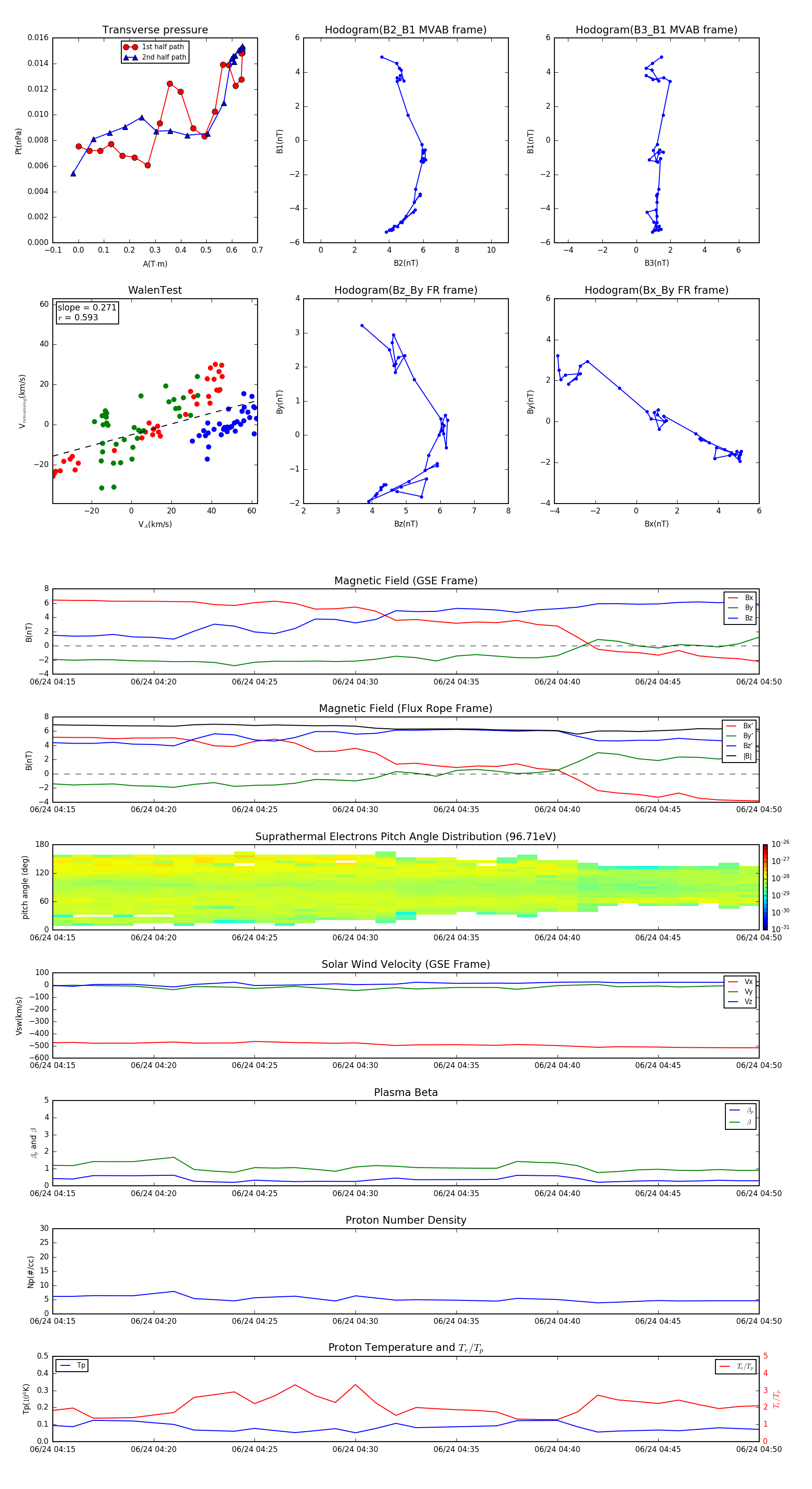Click the 'Bx' legend entry in GSE magnetic panel
812x1489 pixels.
point(740,598)
